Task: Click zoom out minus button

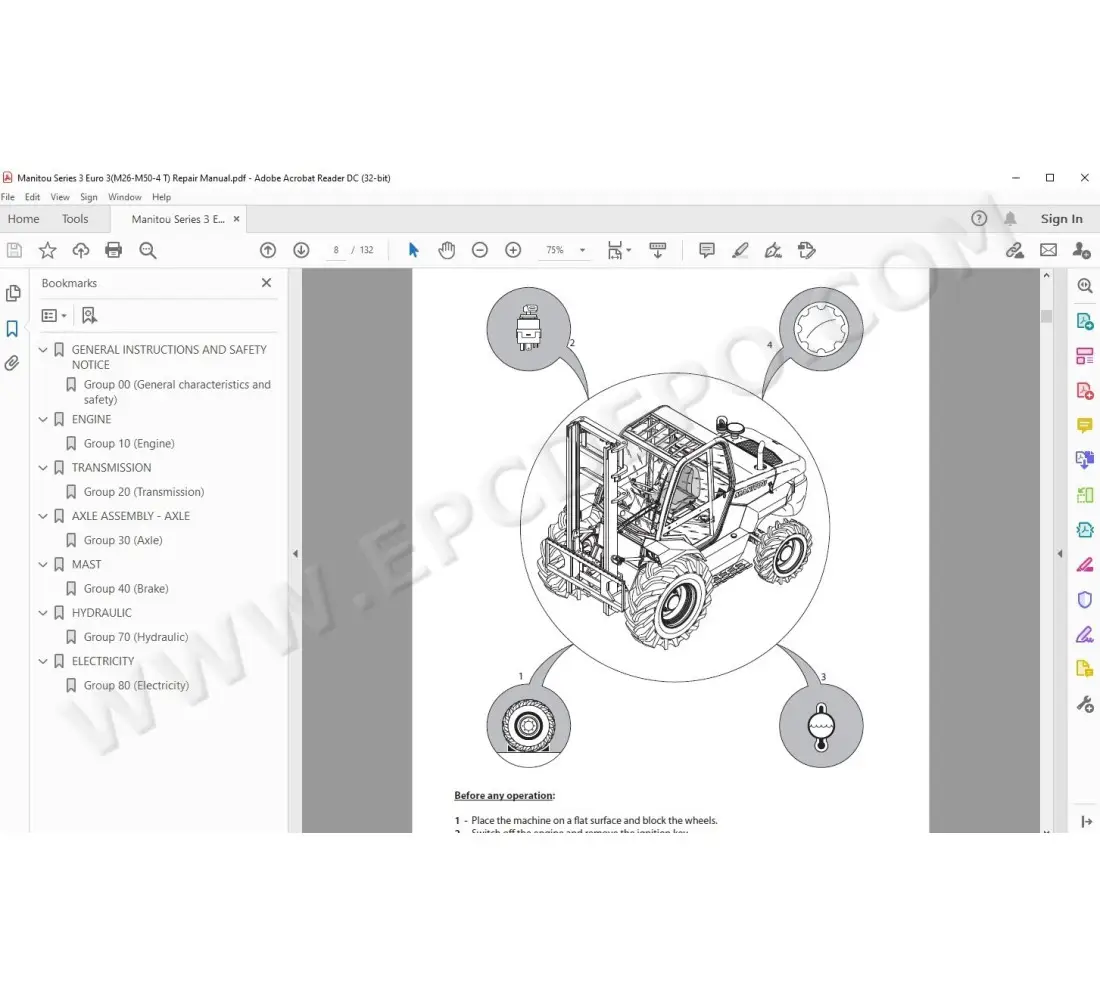Action: 480,250
